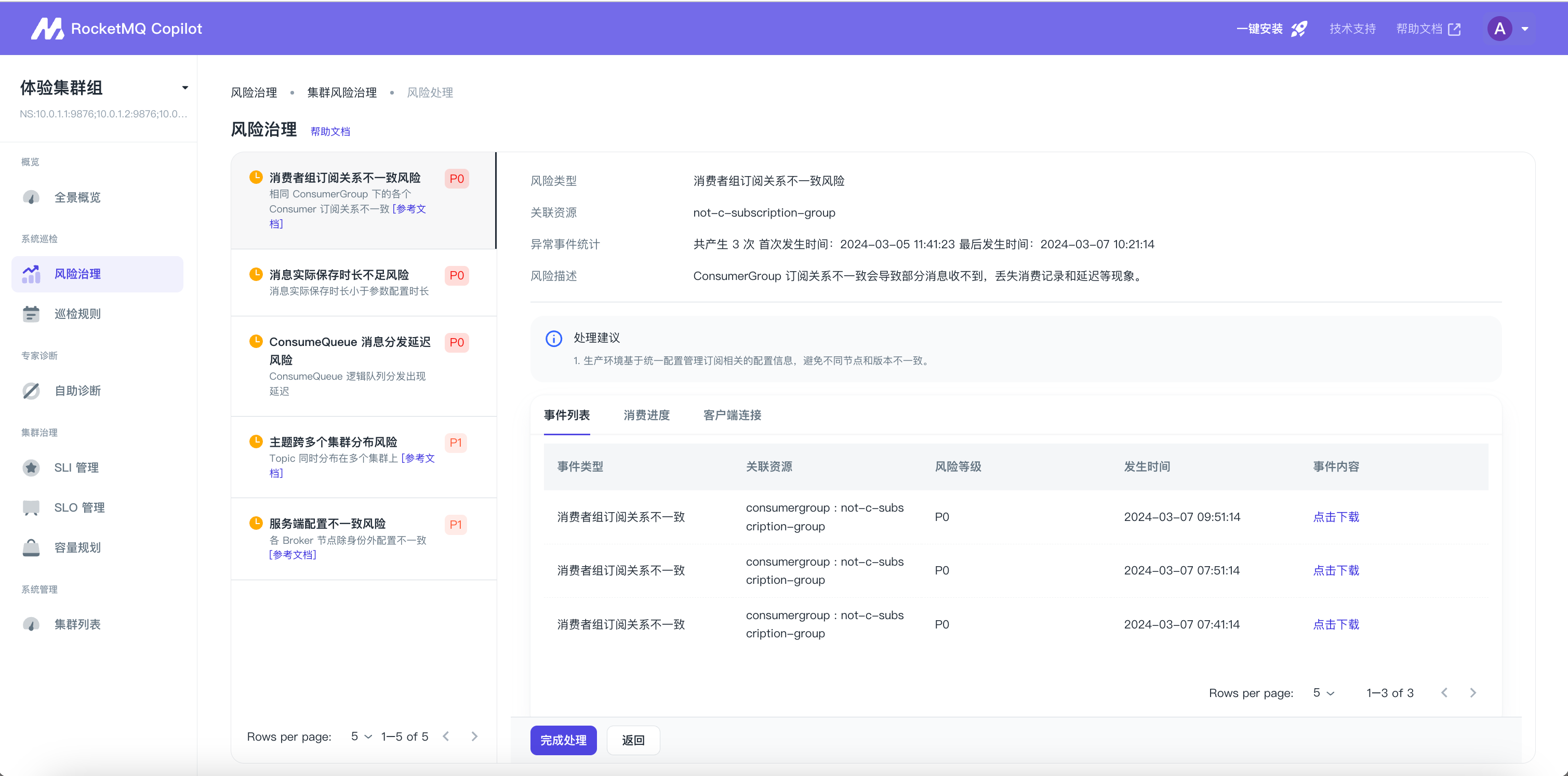The image size is (1568, 776).
Task: Click the SLO 管理 icon in sidebar
Action: click(31, 507)
